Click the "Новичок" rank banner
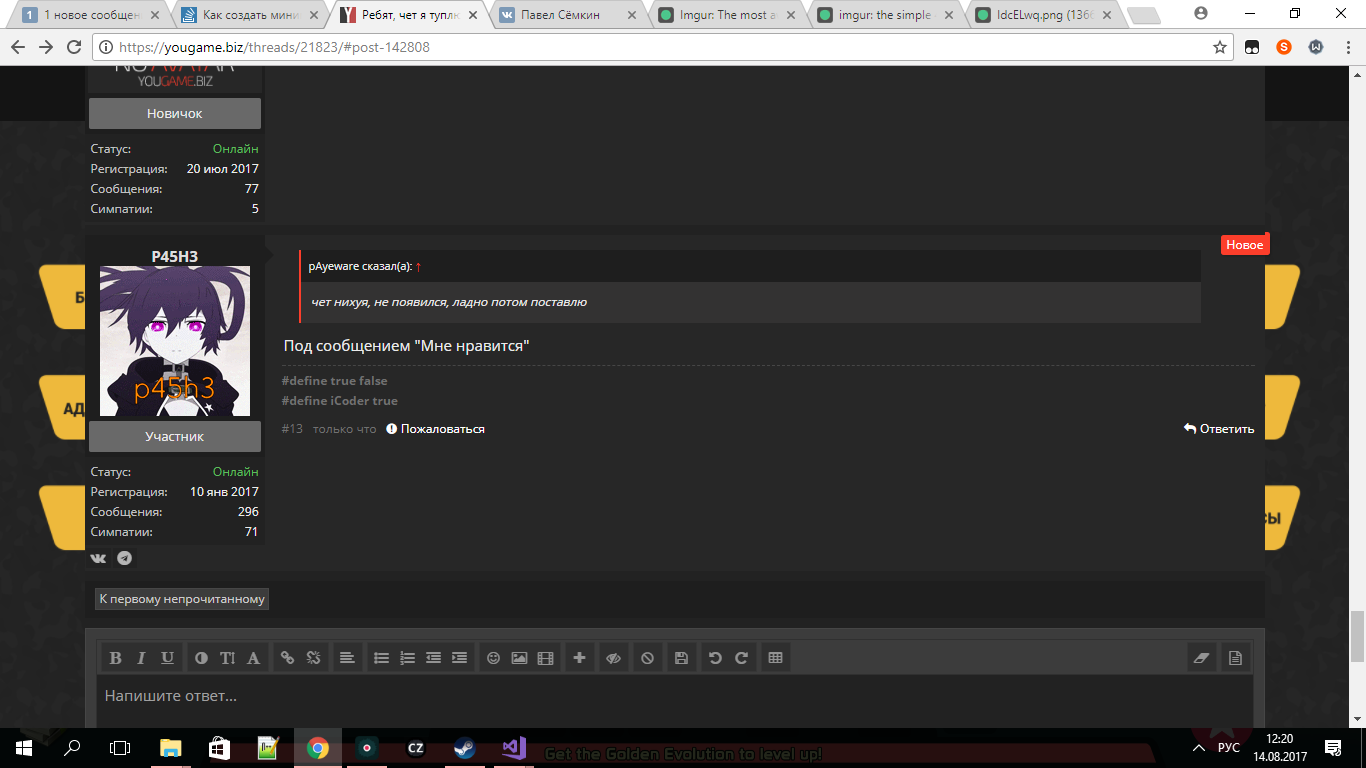Image resolution: width=1366 pixels, height=768 pixels. 175,114
